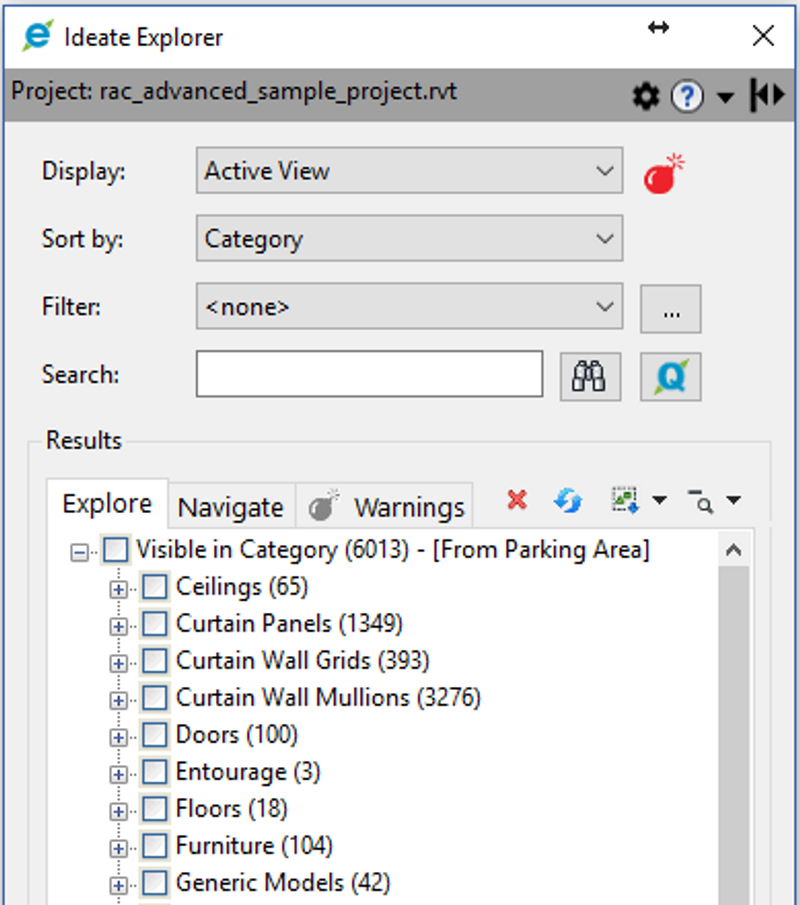Click the select-in-view icon

[625, 500]
